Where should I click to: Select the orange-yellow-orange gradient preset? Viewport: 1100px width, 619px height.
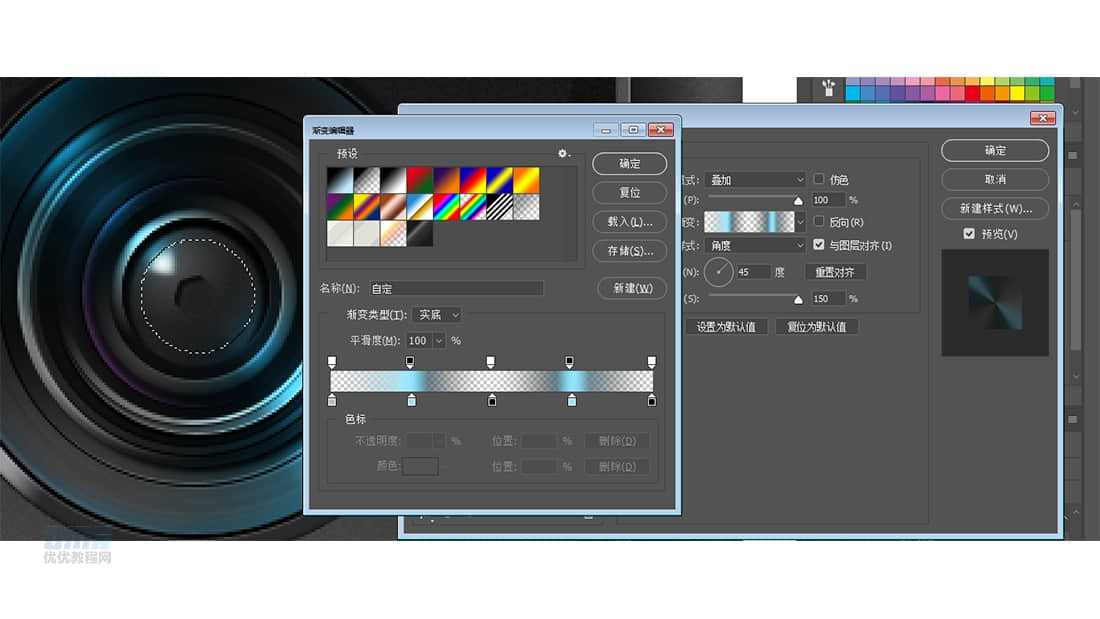[526, 180]
